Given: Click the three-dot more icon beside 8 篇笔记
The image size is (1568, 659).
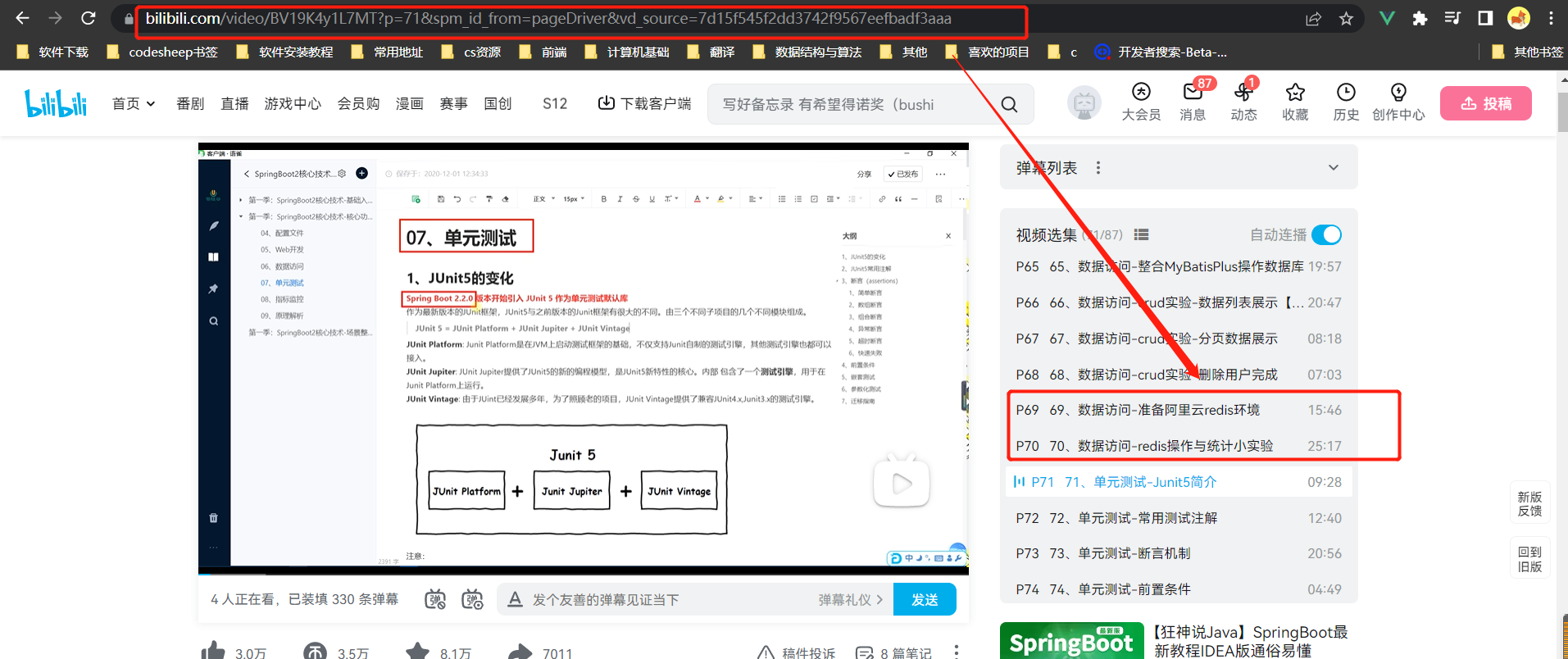Looking at the screenshot, I should coord(956,652).
